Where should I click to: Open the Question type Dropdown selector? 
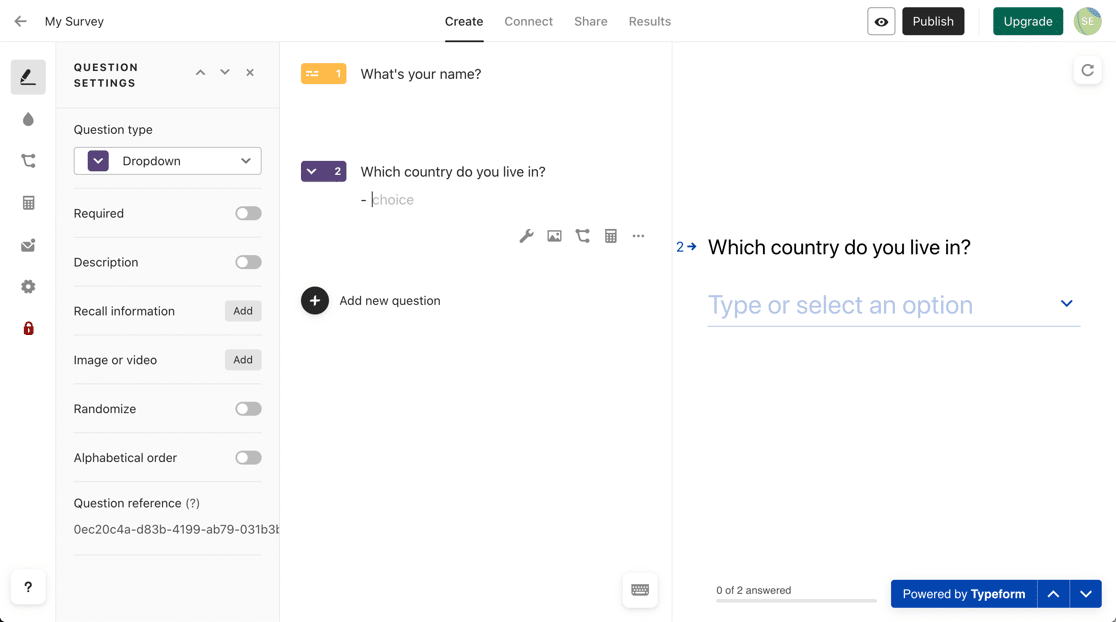(x=167, y=161)
